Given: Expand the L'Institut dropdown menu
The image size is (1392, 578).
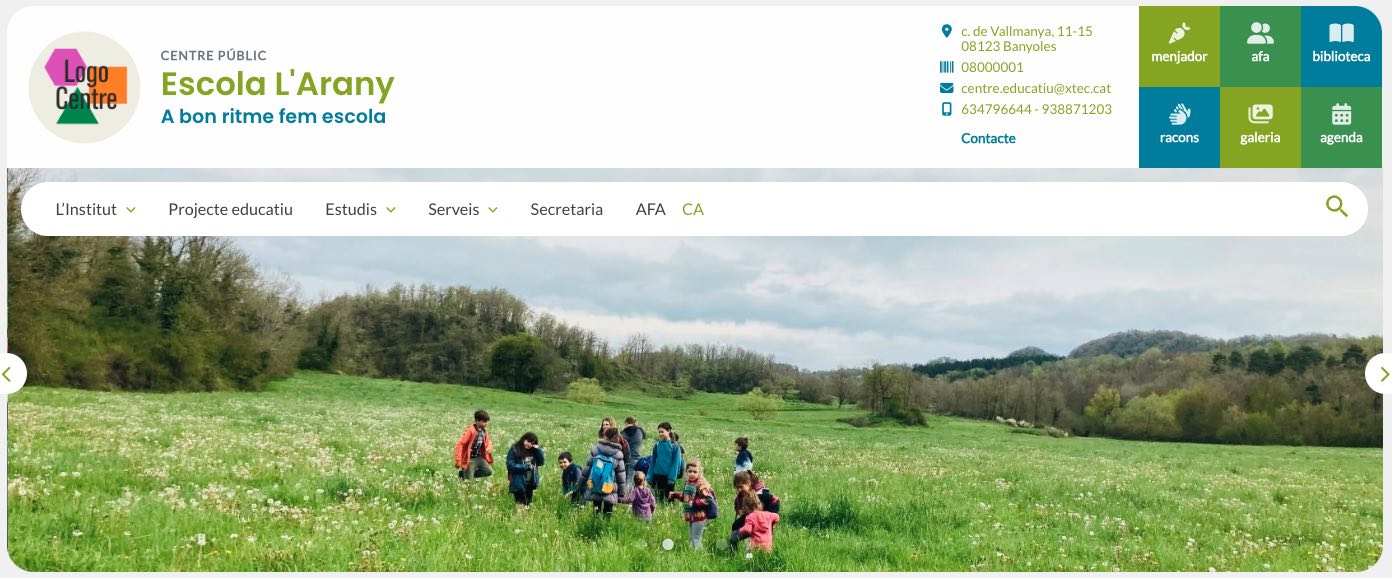Looking at the screenshot, I should coord(96,209).
